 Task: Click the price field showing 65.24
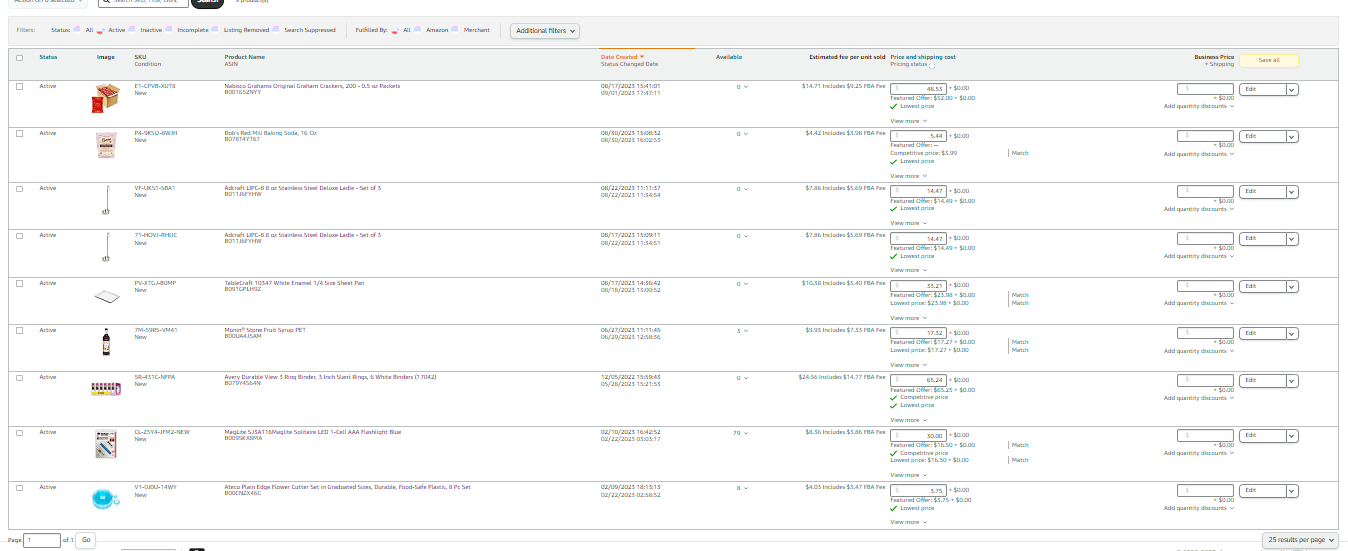918,380
